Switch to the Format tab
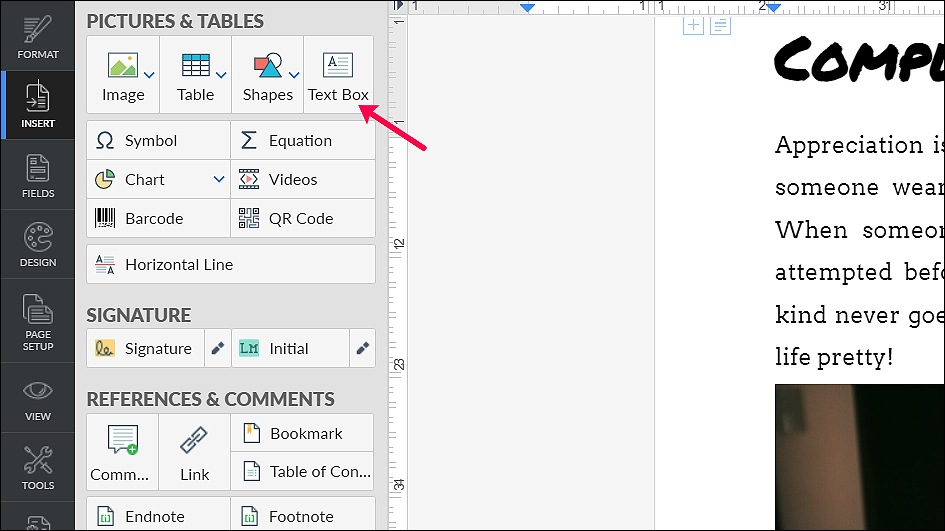The image size is (945, 531). [38, 37]
